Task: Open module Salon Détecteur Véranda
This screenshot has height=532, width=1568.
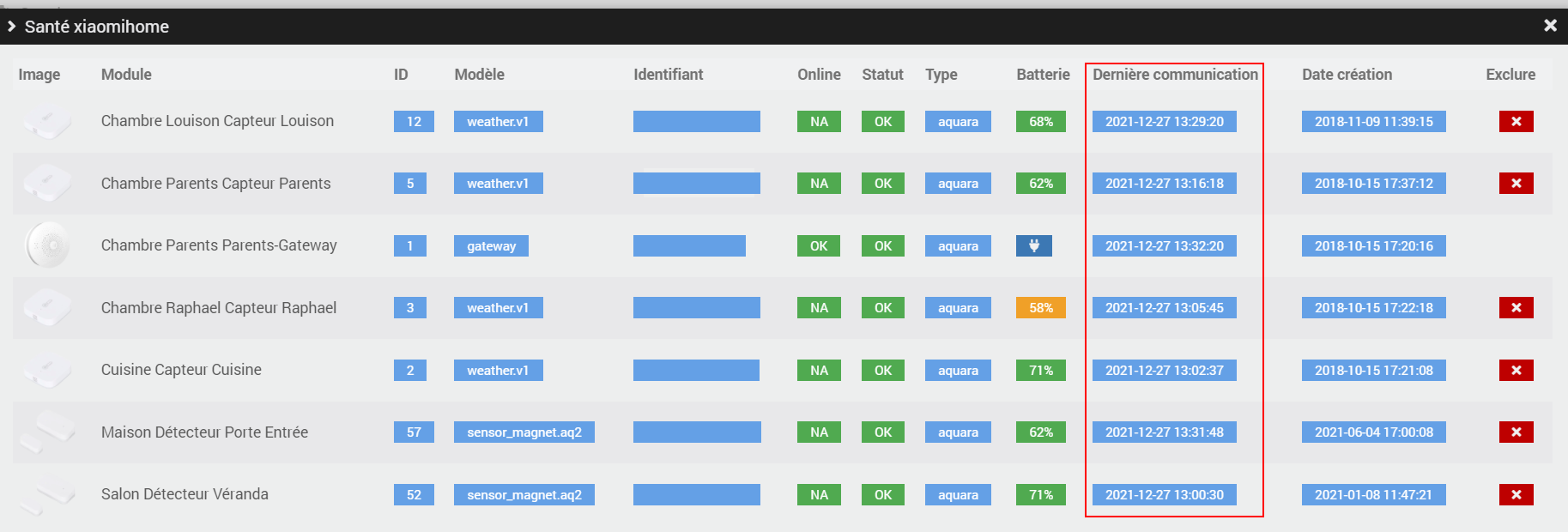Action: 185,494
